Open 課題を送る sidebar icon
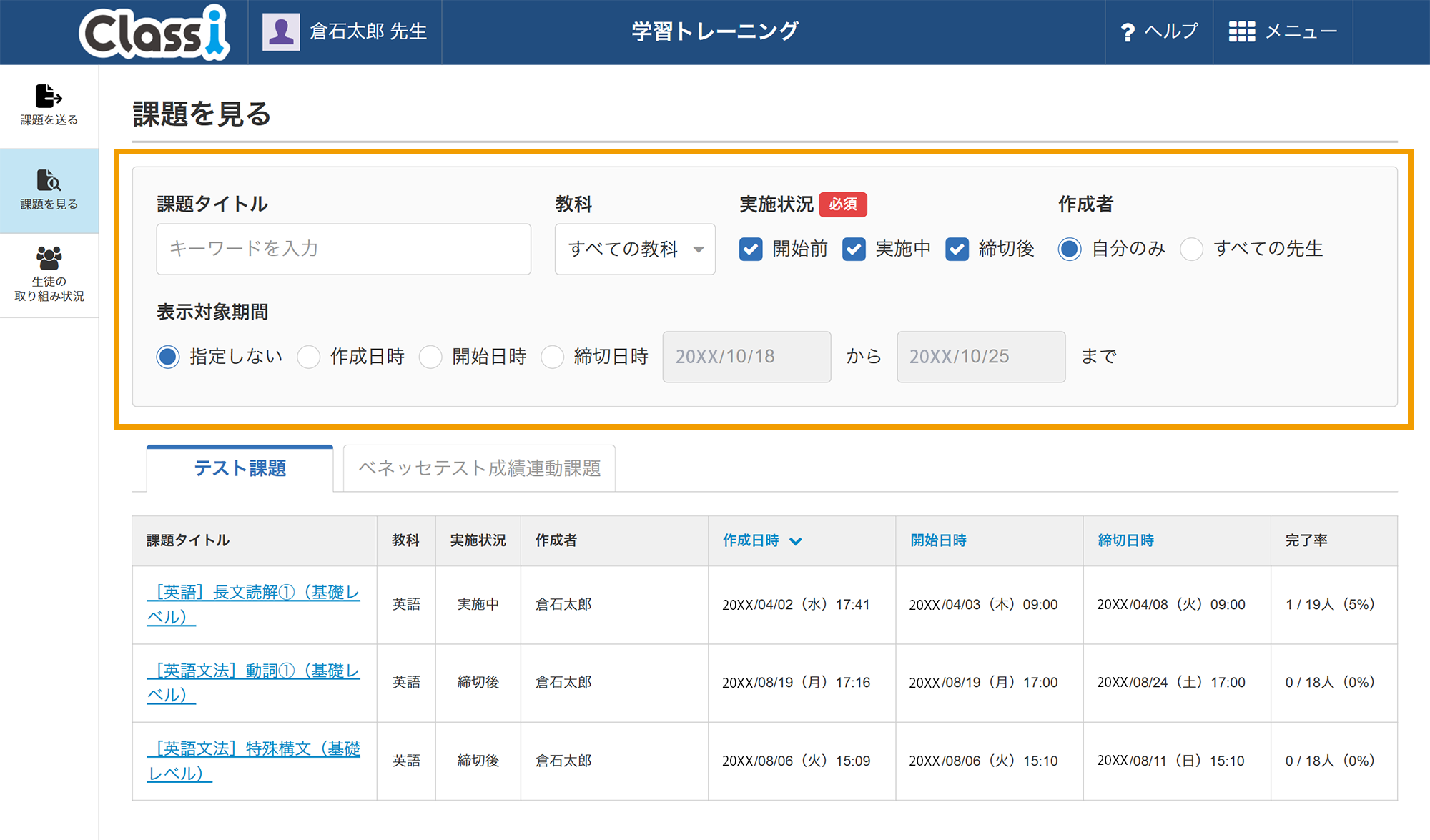 tap(49, 96)
